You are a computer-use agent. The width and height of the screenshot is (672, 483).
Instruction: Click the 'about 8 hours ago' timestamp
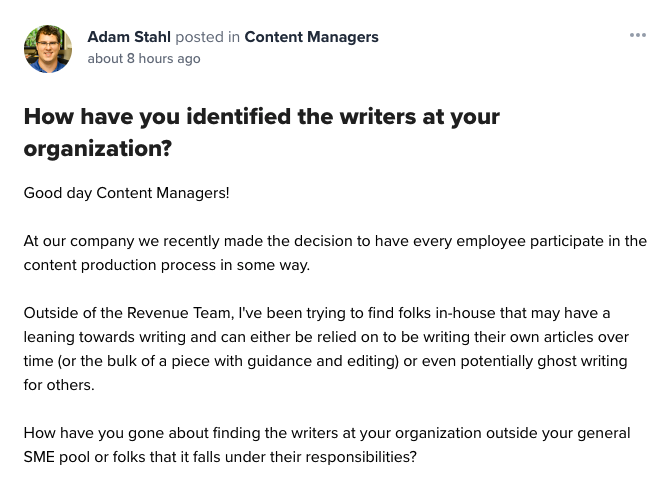point(144,59)
